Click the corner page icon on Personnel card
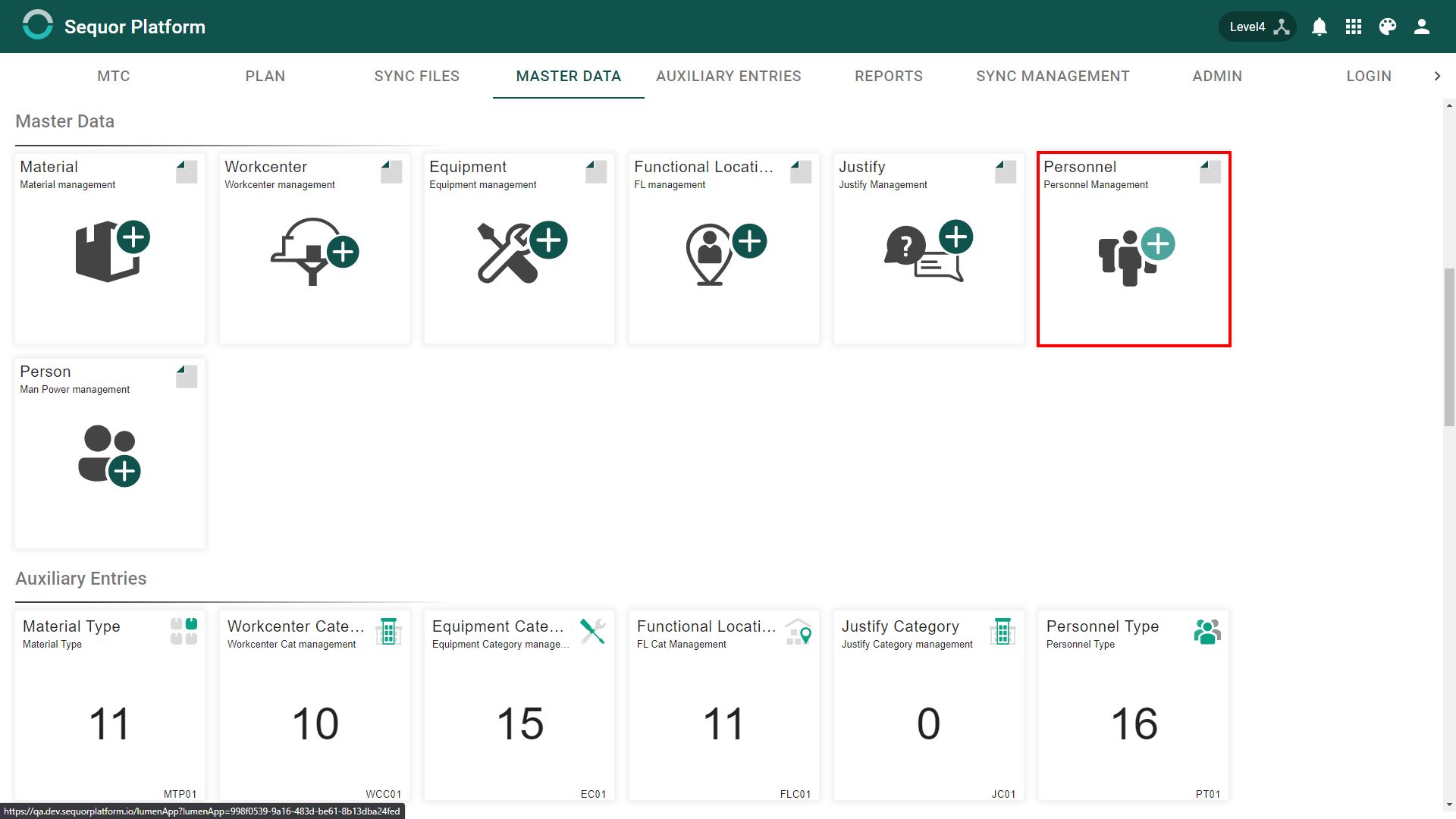The height and width of the screenshot is (819, 1456). [1210, 171]
